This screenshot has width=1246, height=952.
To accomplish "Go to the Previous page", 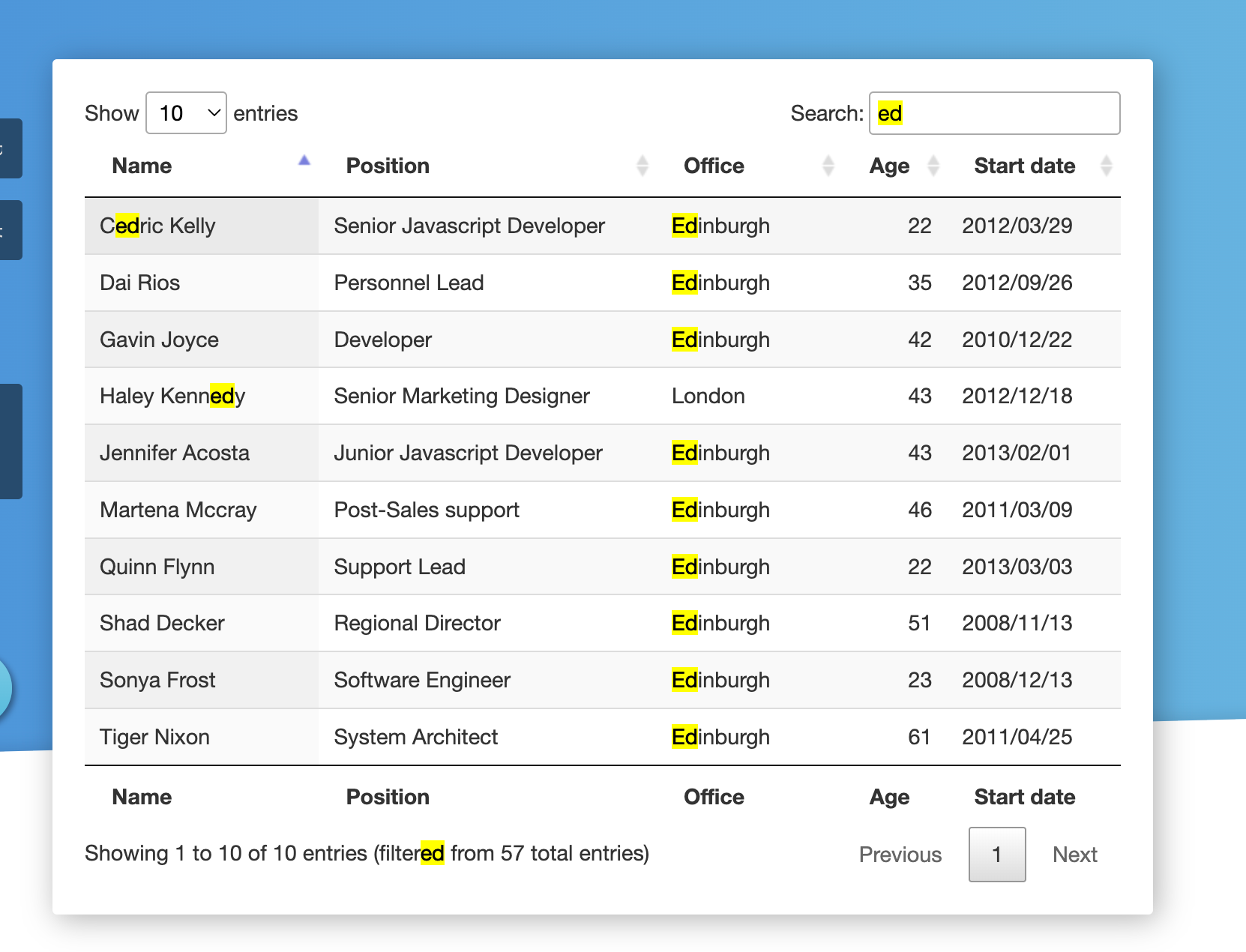I will point(900,855).
